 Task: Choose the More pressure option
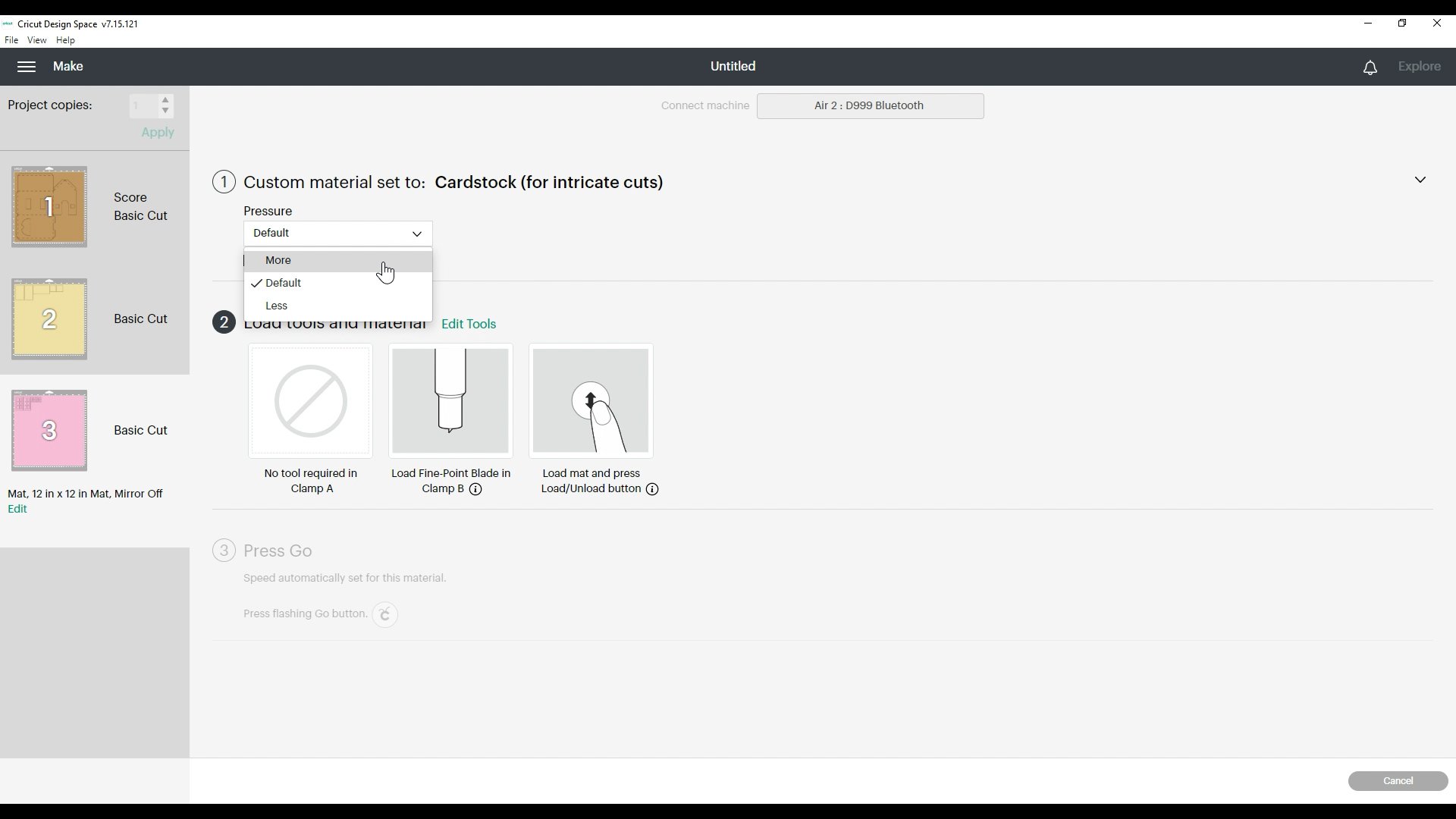click(x=338, y=260)
